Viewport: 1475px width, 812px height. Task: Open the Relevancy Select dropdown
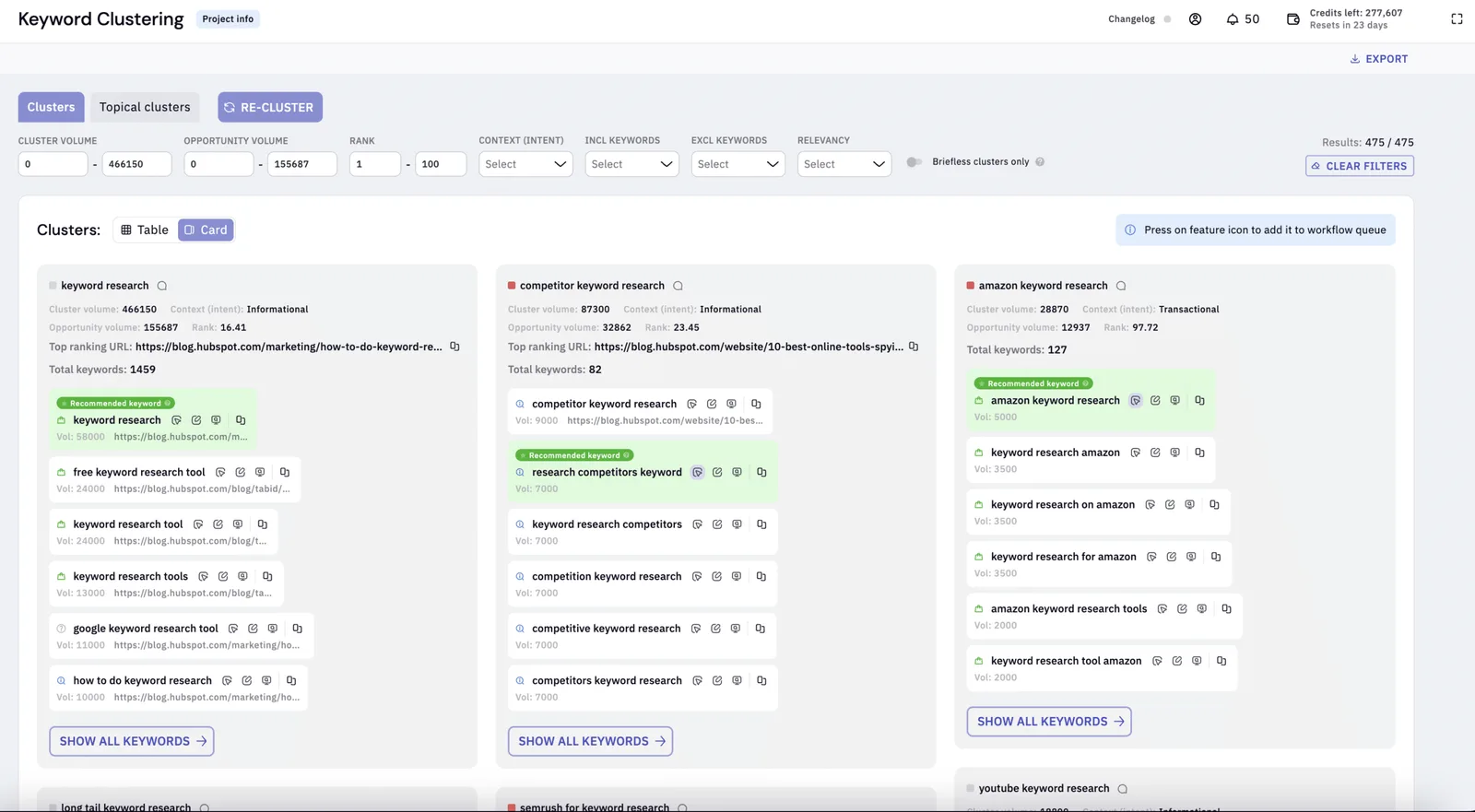[844, 164]
